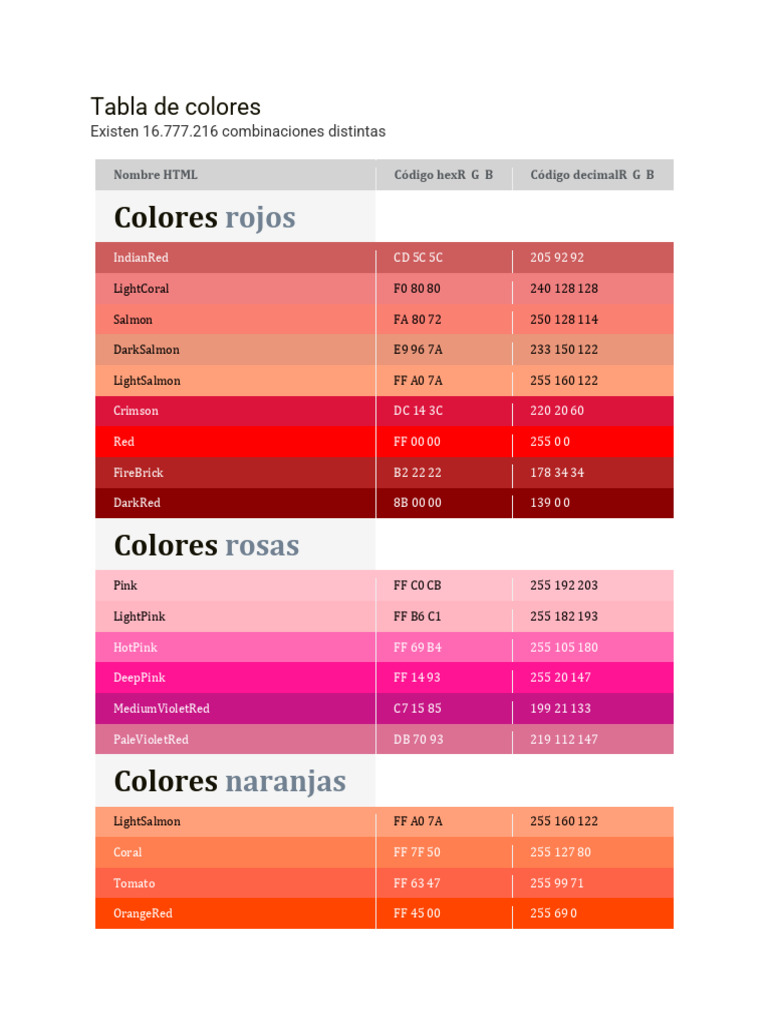Click the MediumVioletRed color name
This screenshot has height=1024, width=768.
[161, 709]
